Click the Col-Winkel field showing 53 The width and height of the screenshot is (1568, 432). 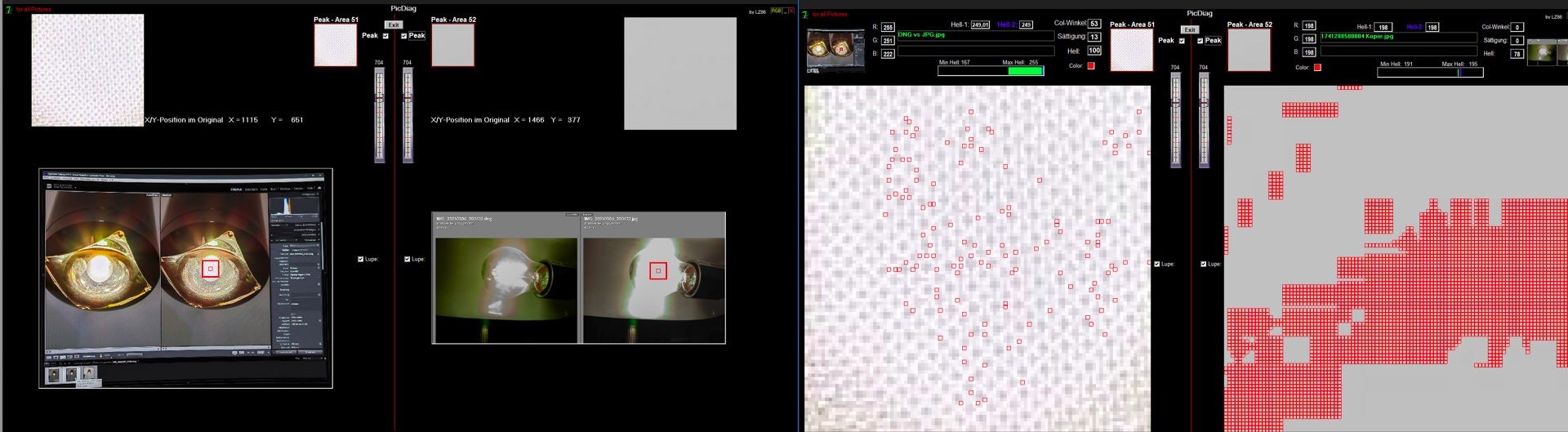pyautogui.click(x=1094, y=24)
